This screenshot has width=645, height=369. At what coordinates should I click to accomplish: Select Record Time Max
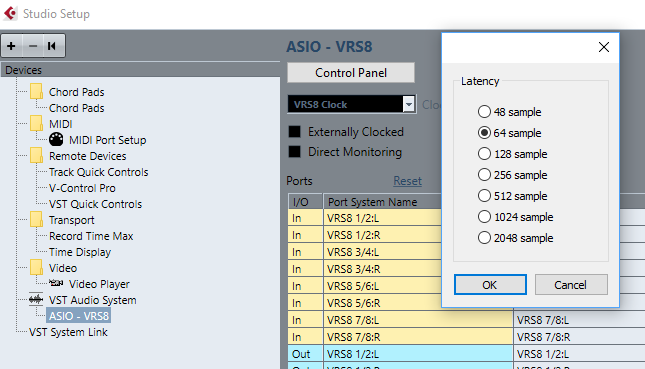point(91,236)
